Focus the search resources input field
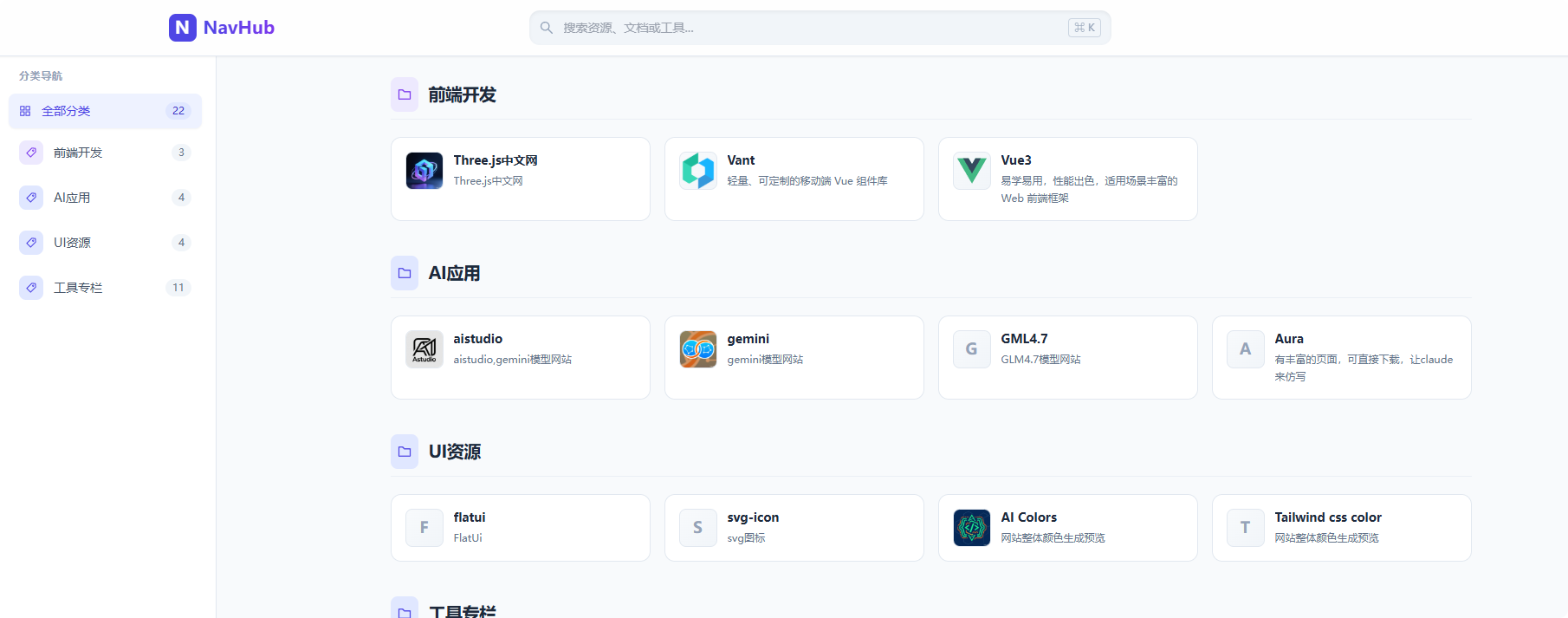1568x618 pixels. pos(806,28)
